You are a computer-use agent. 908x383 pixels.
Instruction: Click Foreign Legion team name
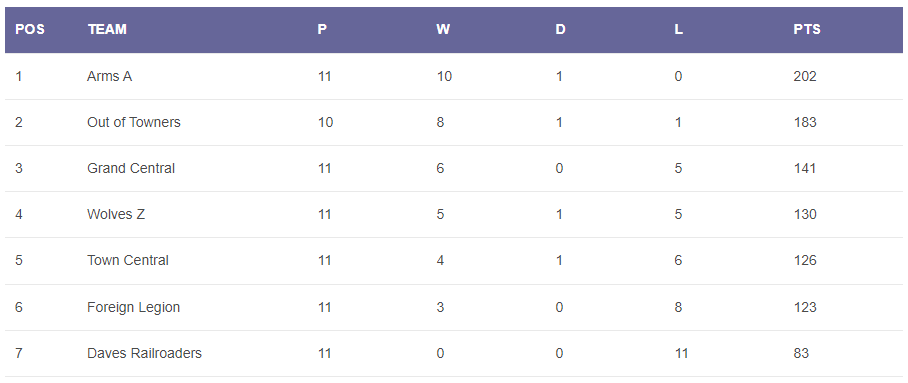133,307
